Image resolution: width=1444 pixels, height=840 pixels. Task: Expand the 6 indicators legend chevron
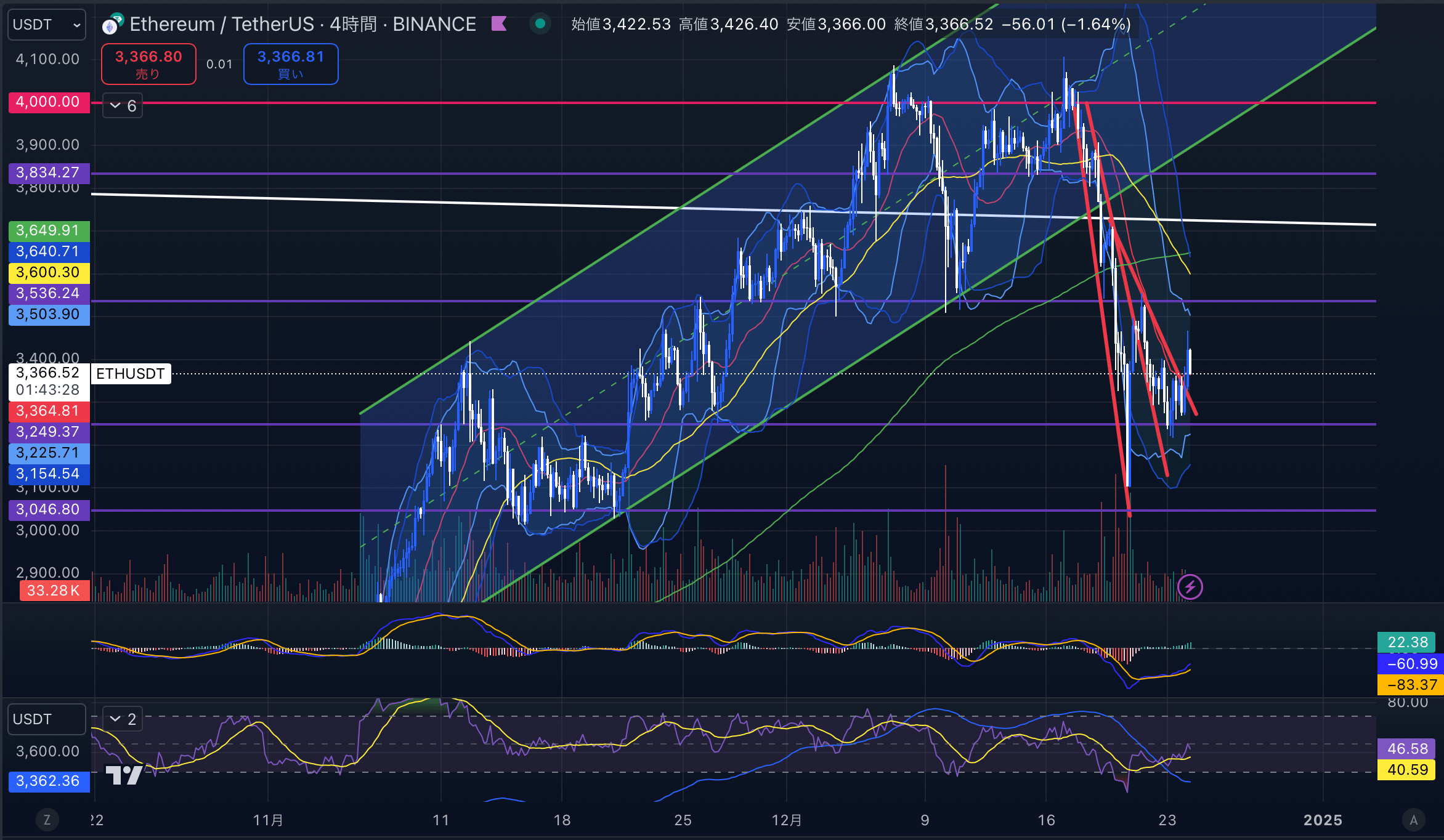(x=123, y=106)
